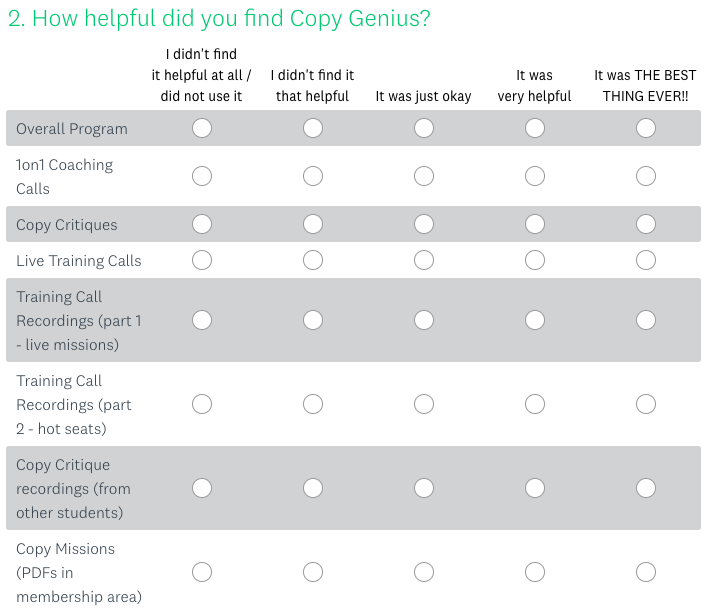Rate Live Training Calls as THE BEST THING EVER
The height and width of the screenshot is (611, 706).
pos(646,260)
